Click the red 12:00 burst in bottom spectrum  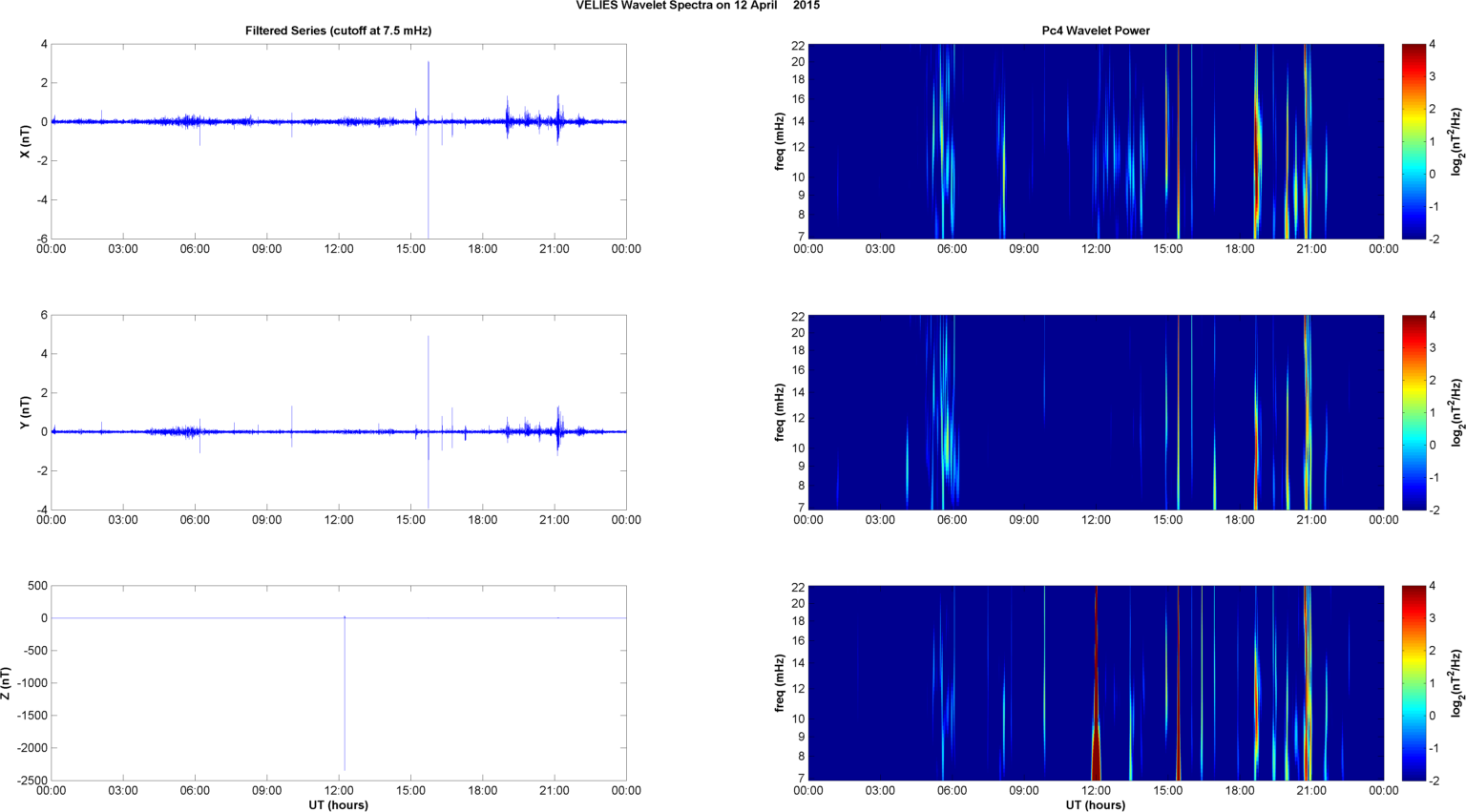pyautogui.click(x=1096, y=754)
